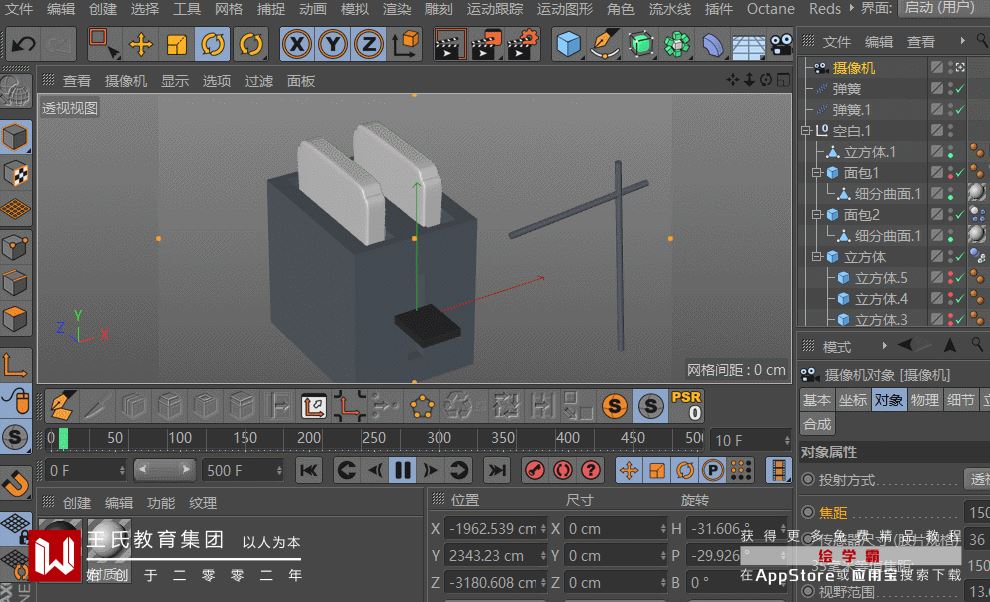Toggle visibility dots for 立方体.4
990x602 pixels.
pos(951,299)
